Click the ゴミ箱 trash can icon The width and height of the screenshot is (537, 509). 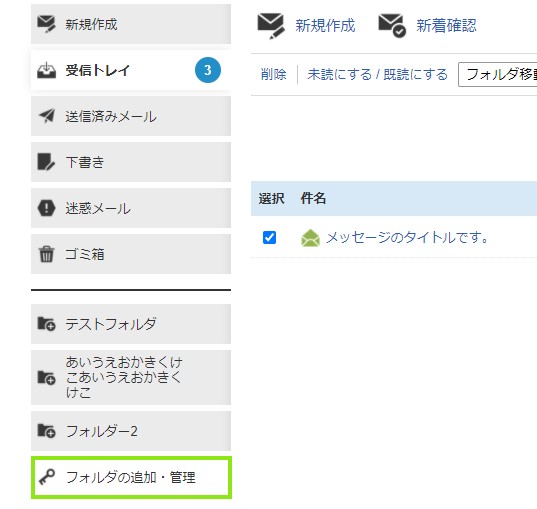(x=46, y=254)
